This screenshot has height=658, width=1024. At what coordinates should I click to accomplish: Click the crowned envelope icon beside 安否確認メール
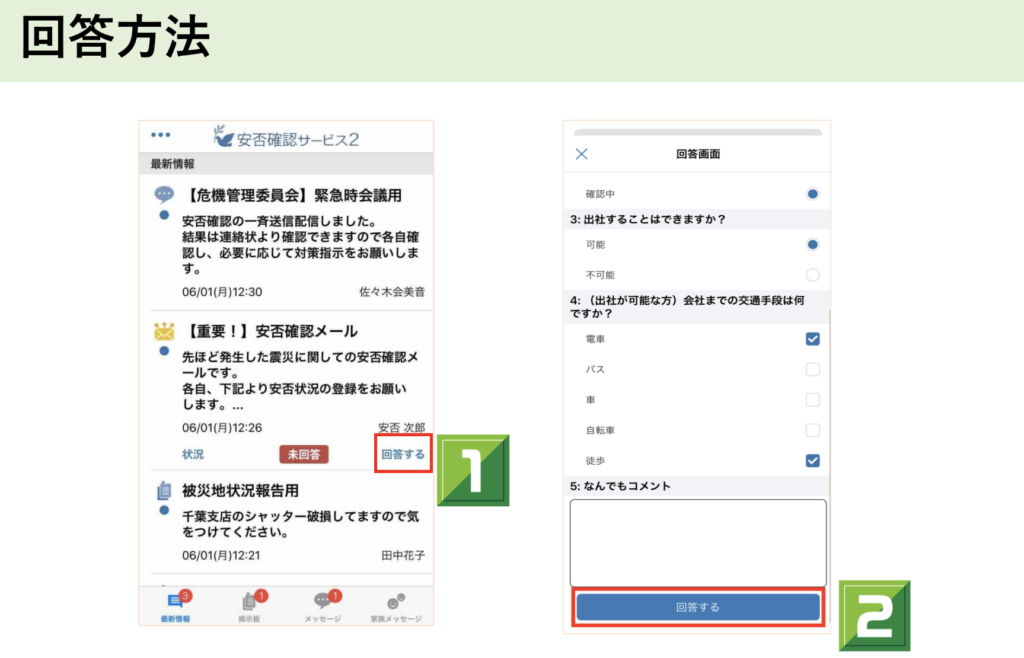164,331
